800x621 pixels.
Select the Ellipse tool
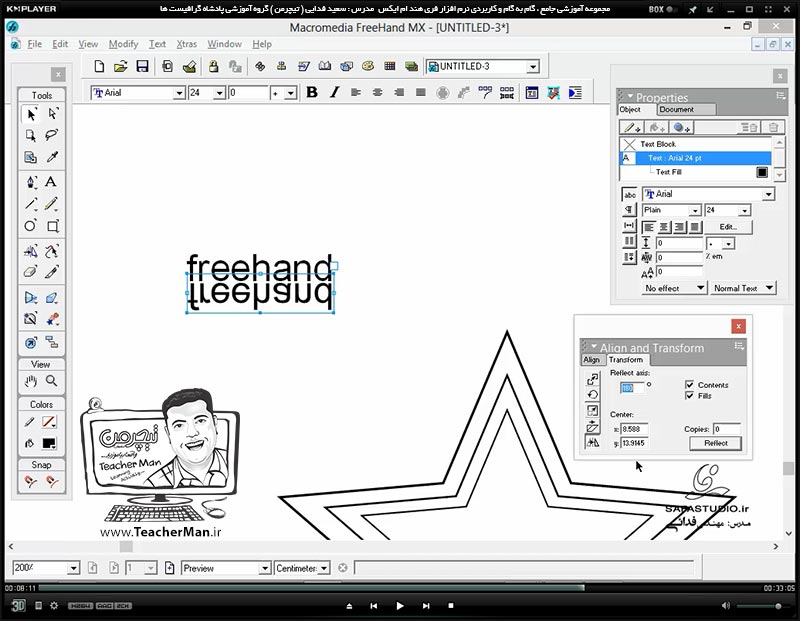31,226
